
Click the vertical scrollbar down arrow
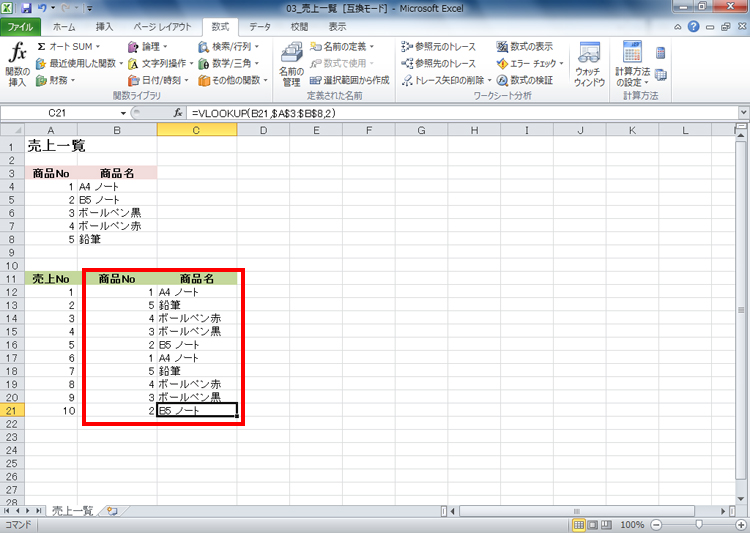click(x=741, y=499)
